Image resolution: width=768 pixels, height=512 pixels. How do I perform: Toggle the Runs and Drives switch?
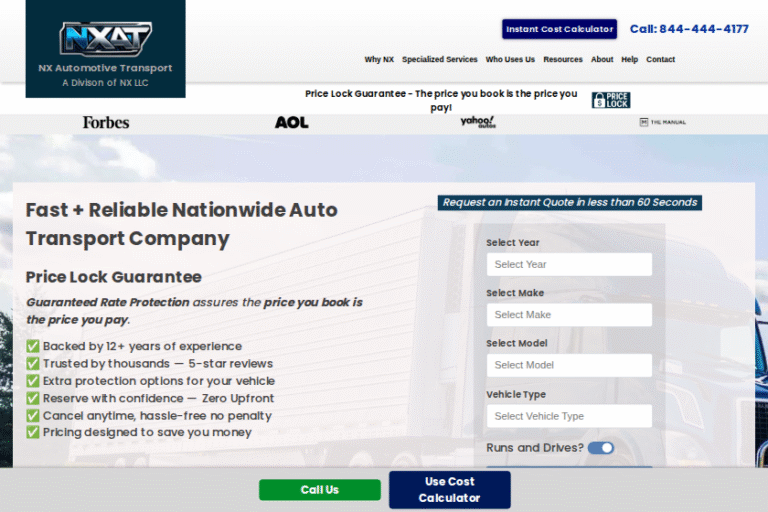pos(600,448)
